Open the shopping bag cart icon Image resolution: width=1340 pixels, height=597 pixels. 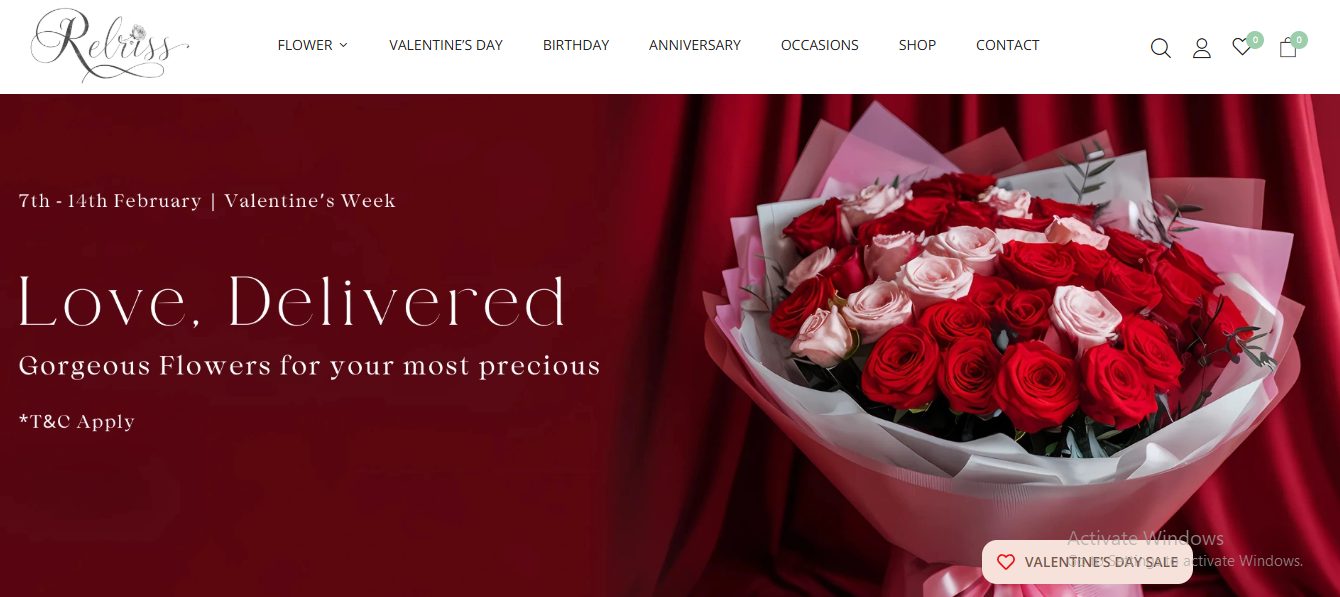1288,48
